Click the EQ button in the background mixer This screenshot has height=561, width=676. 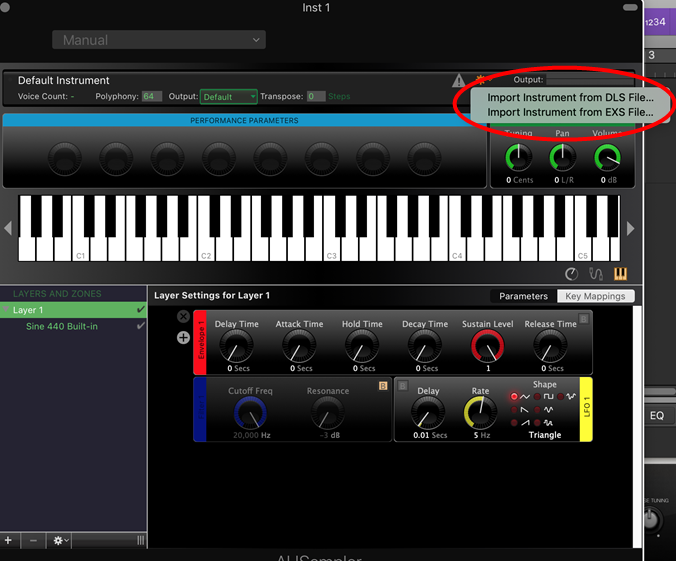(657, 416)
